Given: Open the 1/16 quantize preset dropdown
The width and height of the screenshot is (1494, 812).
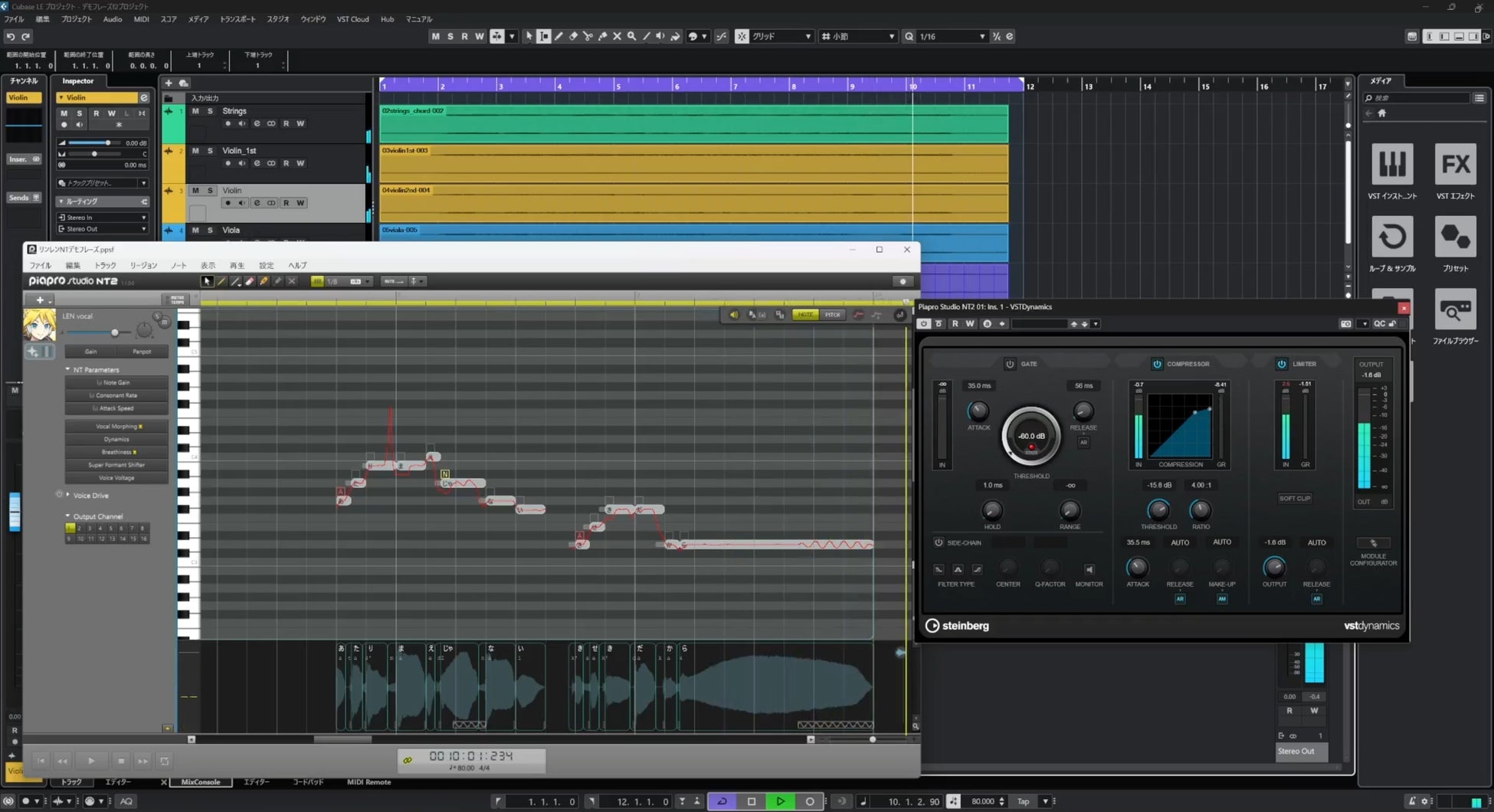Looking at the screenshot, I should point(952,36).
